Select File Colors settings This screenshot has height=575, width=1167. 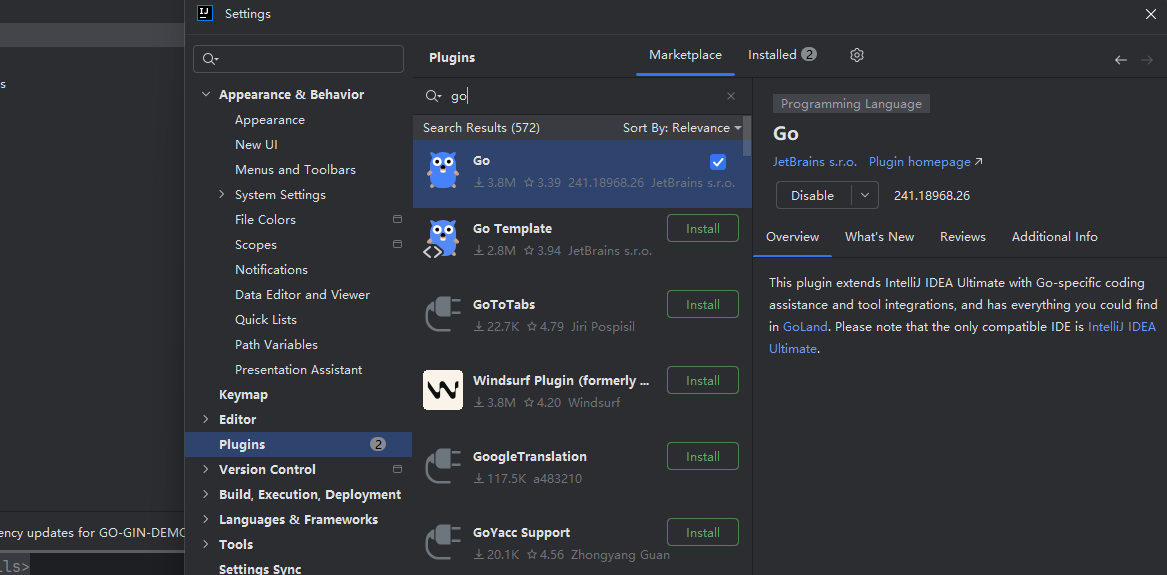266,219
